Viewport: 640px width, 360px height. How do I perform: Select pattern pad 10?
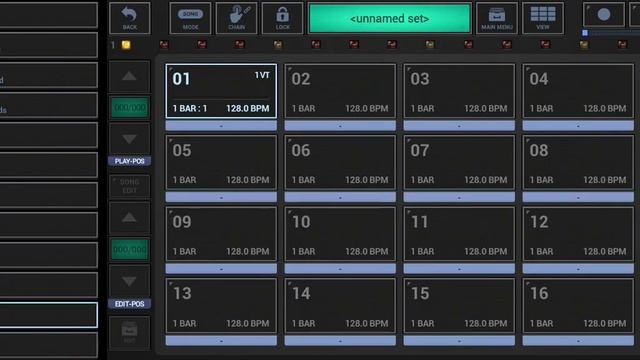(x=340, y=234)
